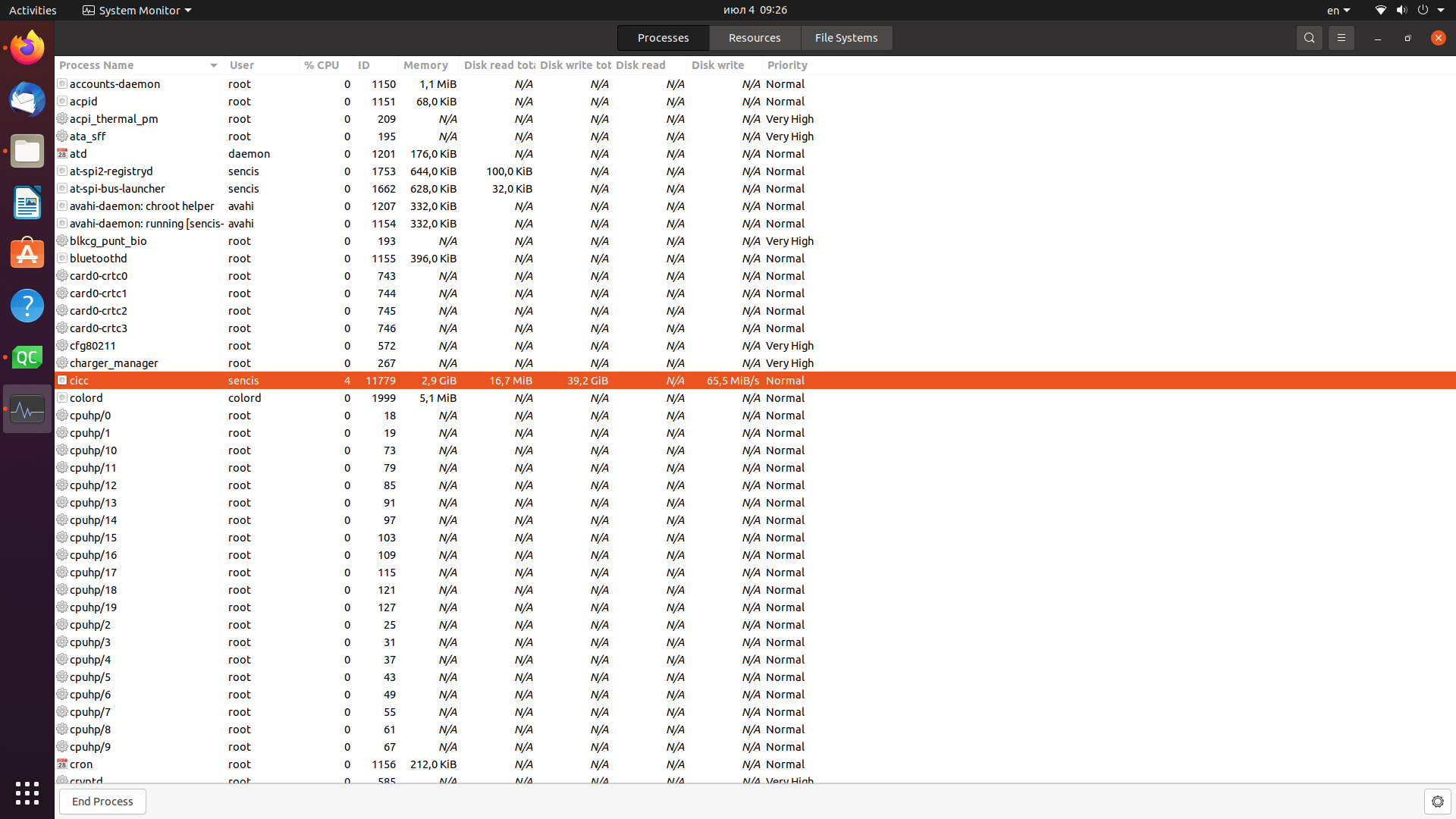Open the process search tool
The height and width of the screenshot is (819, 1456).
click(x=1309, y=38)
